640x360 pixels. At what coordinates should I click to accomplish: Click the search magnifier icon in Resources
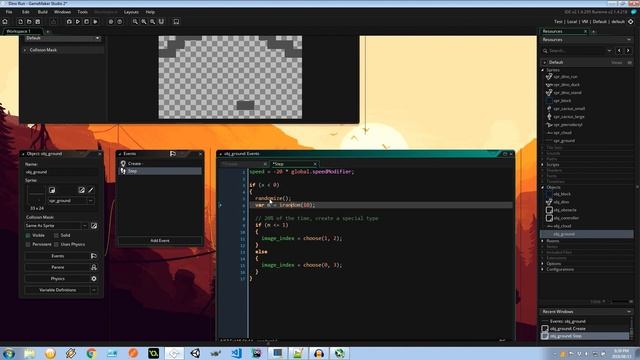(545, 51)
